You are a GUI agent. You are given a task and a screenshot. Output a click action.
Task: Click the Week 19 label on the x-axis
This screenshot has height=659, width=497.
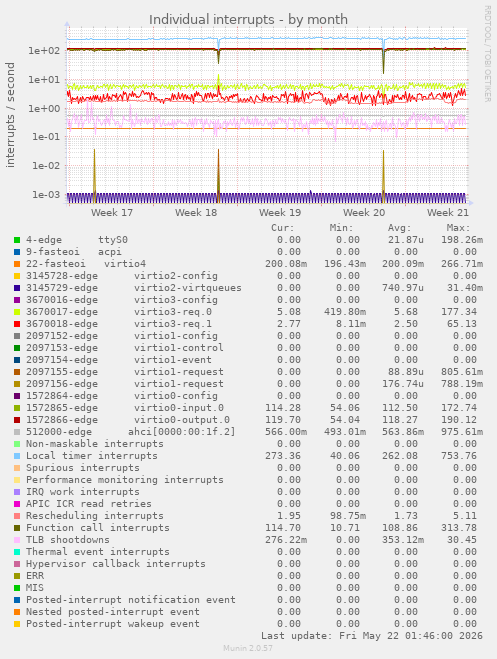click(280, 213)
